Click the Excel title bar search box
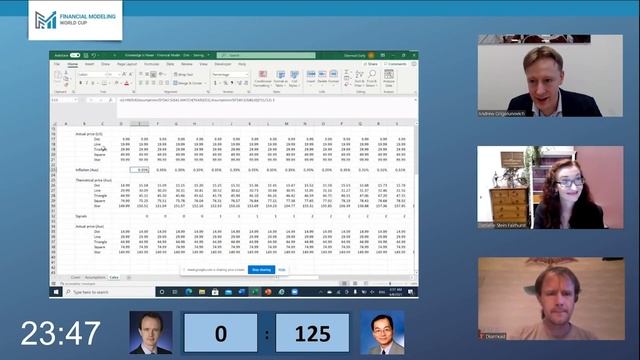 point(266,55)
